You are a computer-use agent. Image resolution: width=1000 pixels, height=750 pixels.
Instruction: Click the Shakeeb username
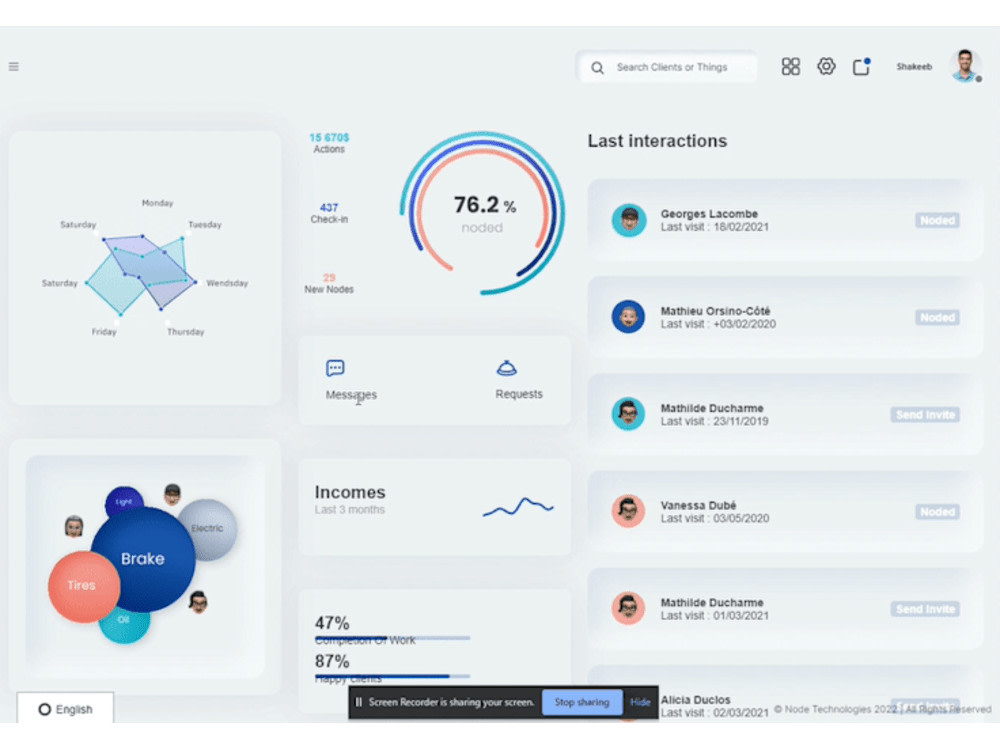[x=914, y=66]
